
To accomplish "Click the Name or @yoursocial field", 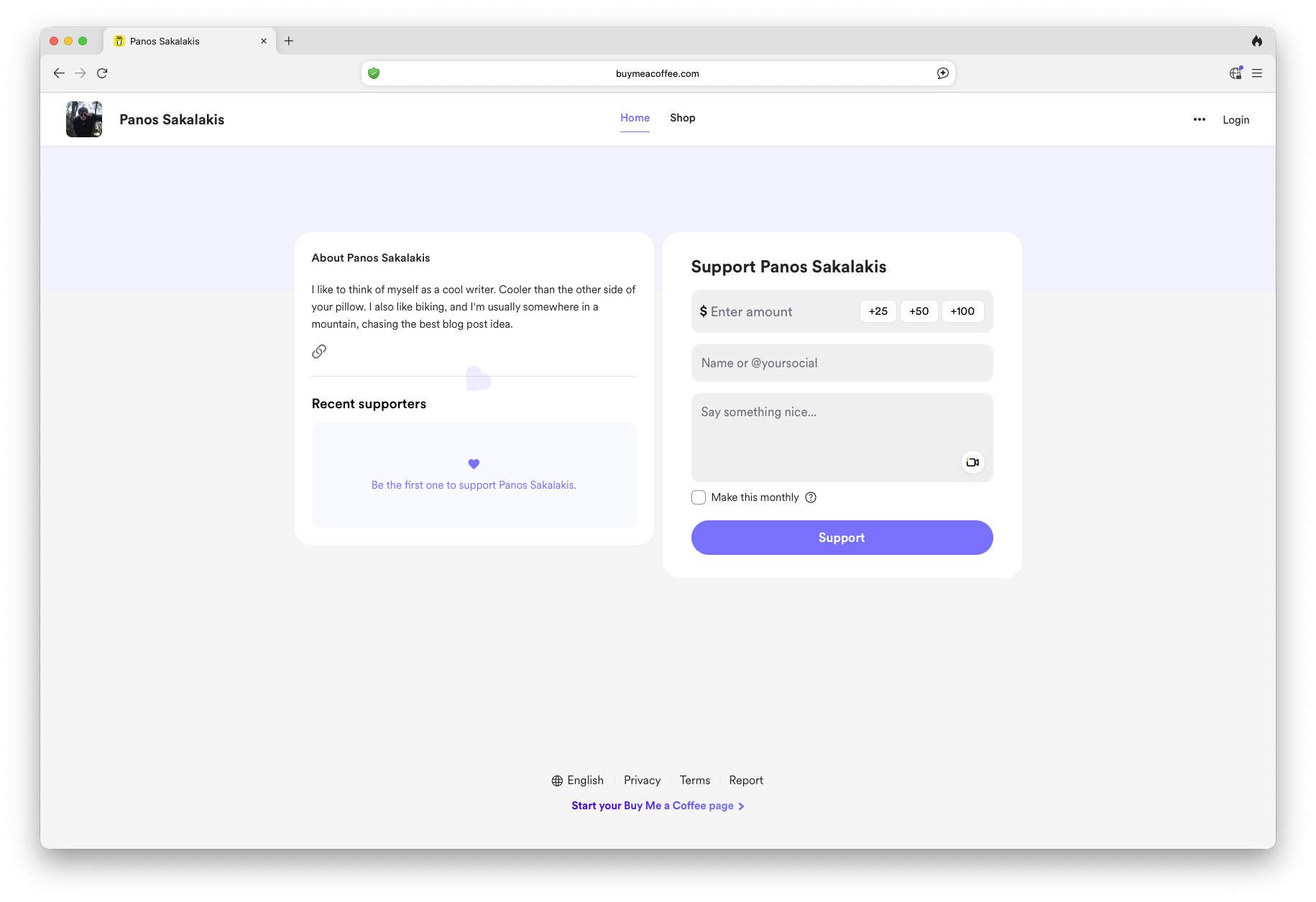I will point(842,363).
